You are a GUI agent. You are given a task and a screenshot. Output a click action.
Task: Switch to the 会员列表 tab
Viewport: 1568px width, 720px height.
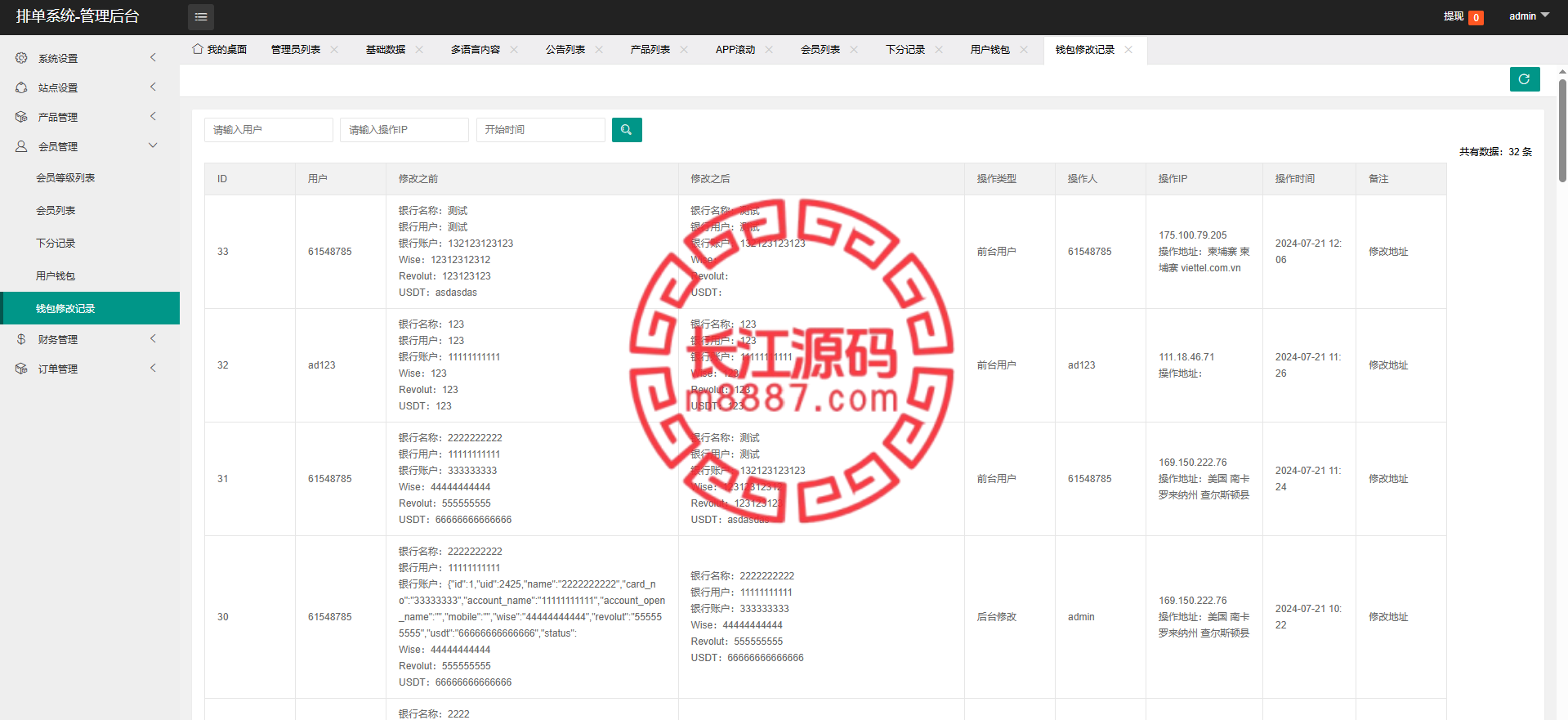[820, 50]
